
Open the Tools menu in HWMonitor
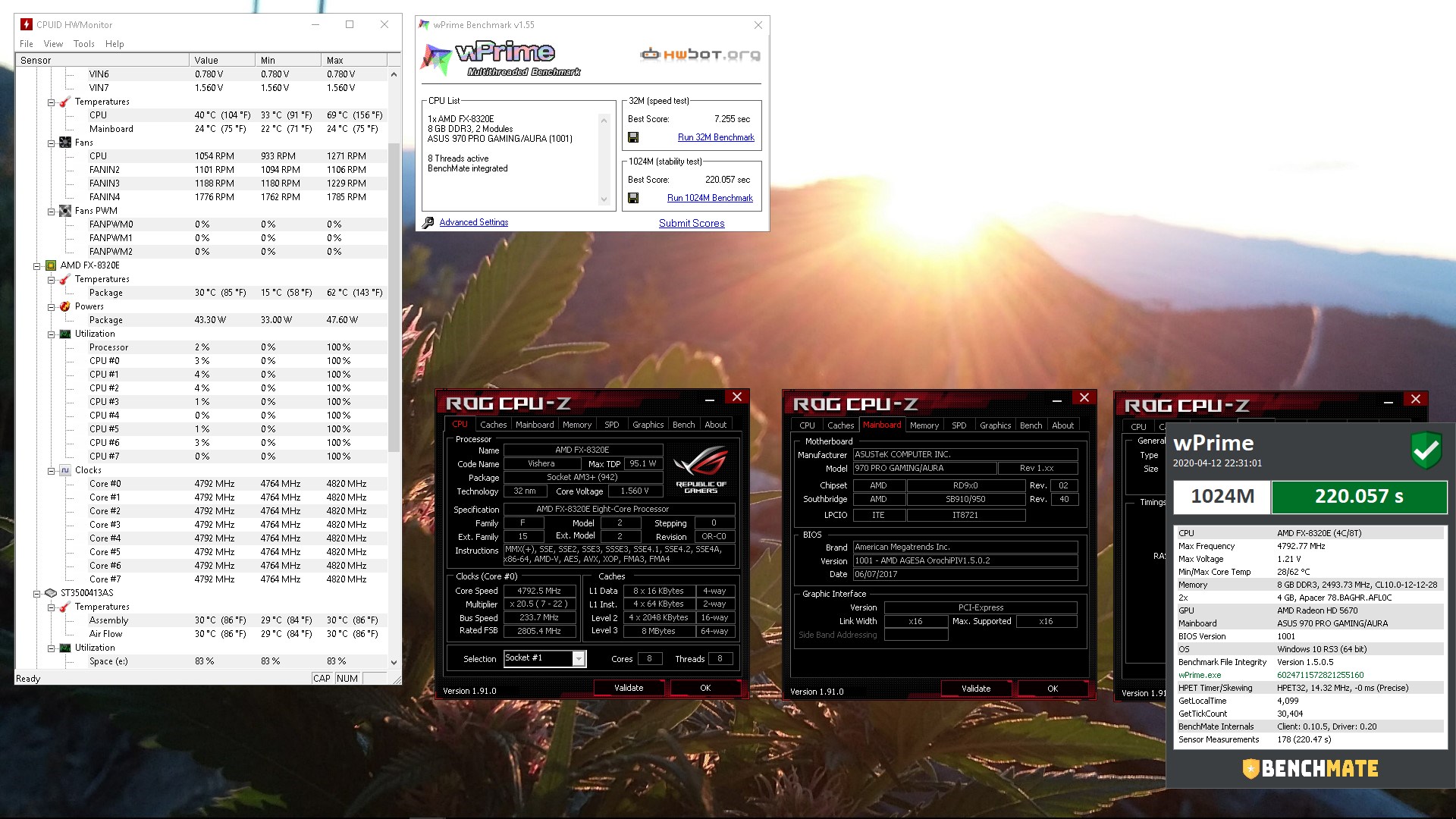coord(83,44)
